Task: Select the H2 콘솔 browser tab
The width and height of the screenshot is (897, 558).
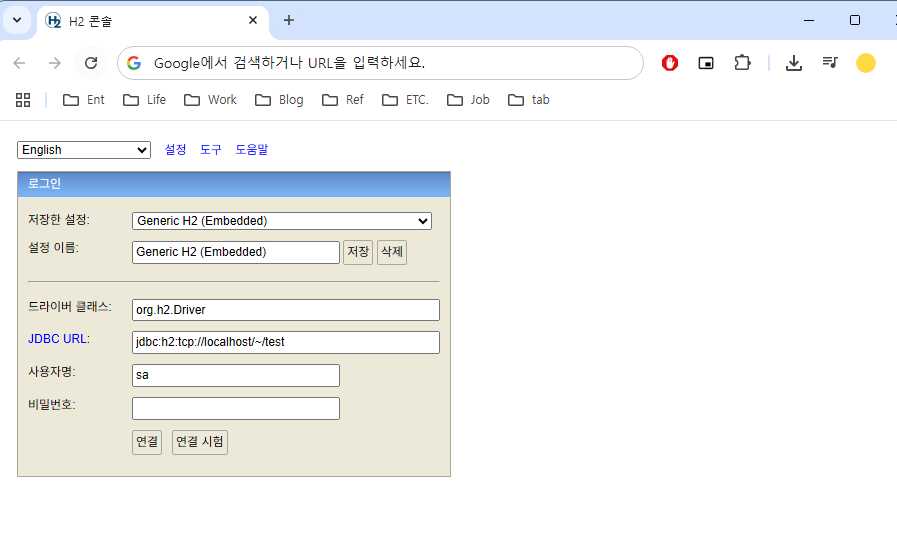Action: pos(152,21)
